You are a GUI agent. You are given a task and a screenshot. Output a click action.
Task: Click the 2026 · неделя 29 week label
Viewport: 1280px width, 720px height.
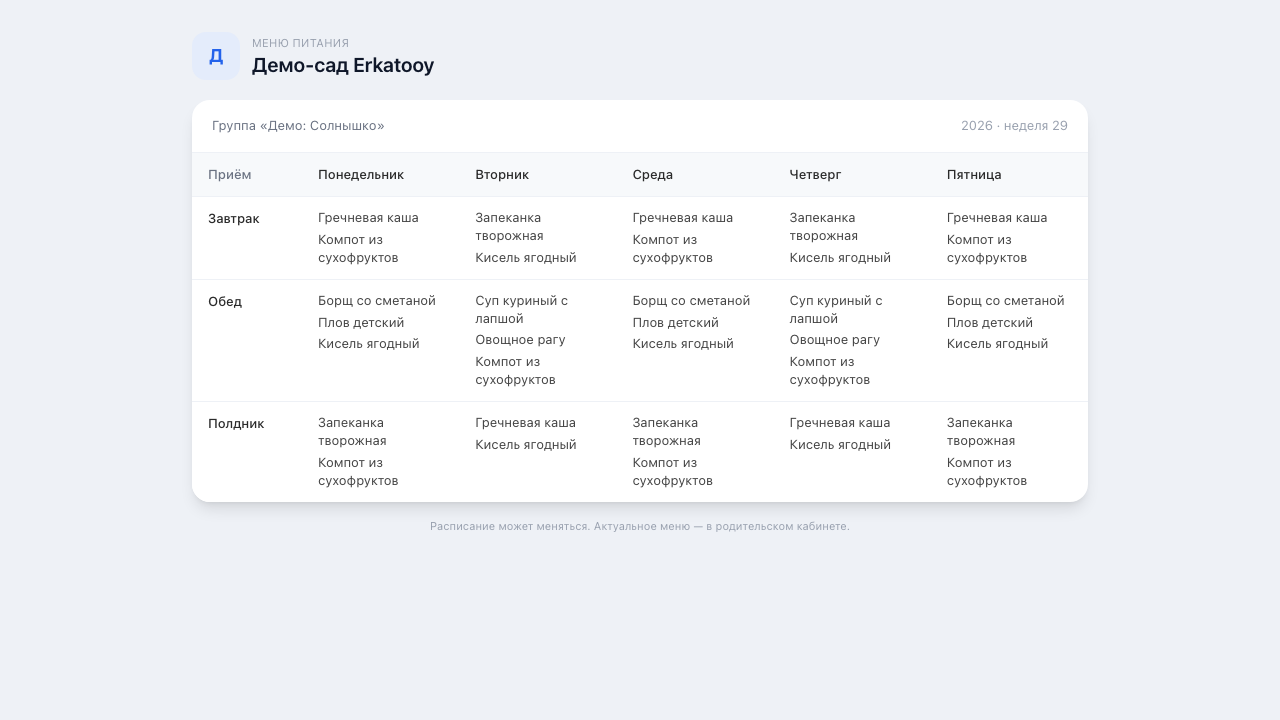[1014, 126]
